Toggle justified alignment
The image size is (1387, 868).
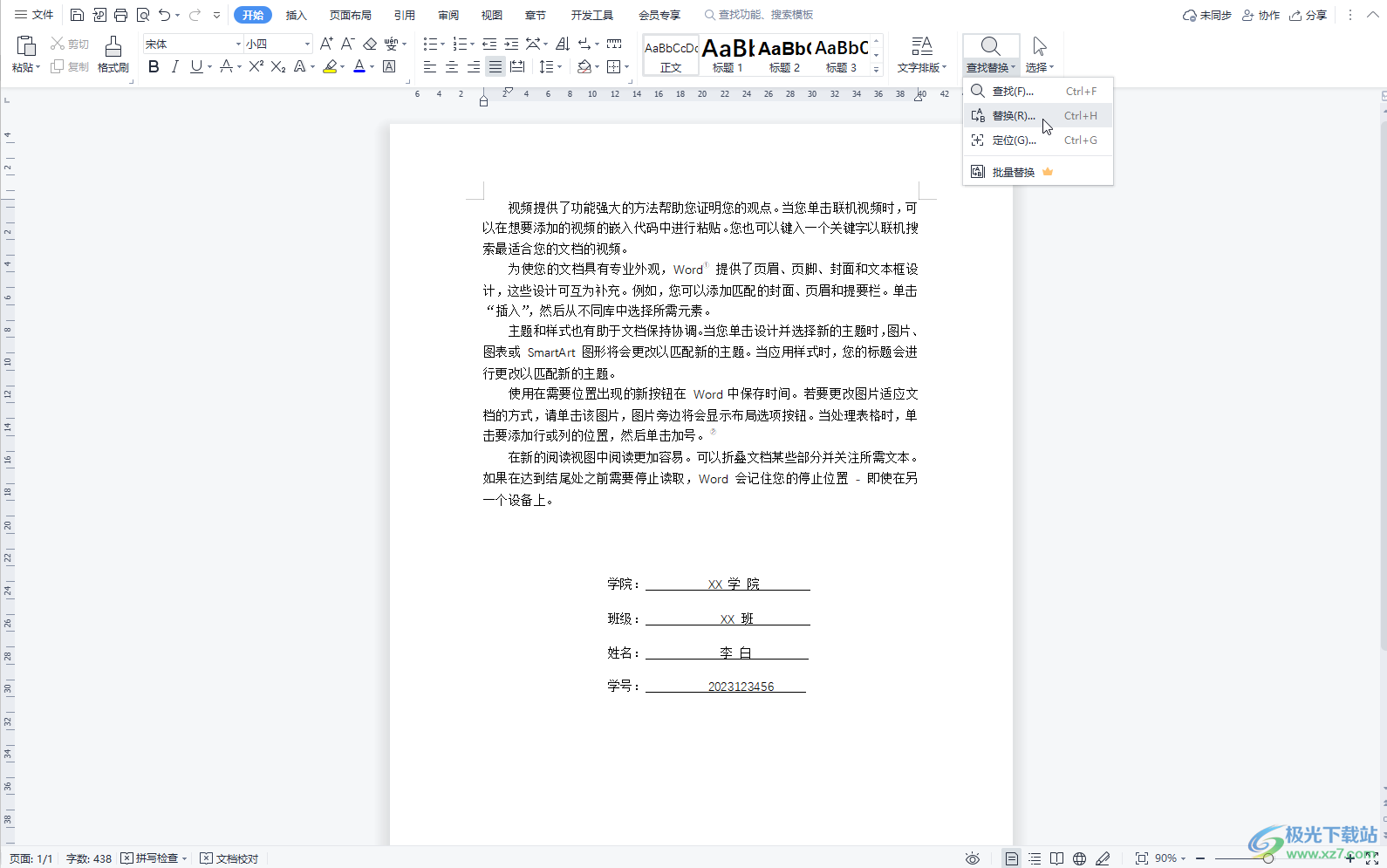point(495,66)
